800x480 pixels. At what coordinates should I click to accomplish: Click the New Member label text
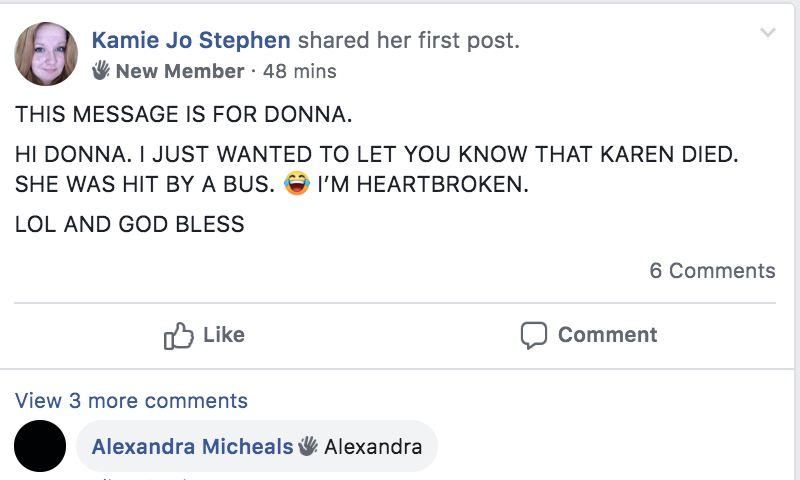tap(180, 71)
